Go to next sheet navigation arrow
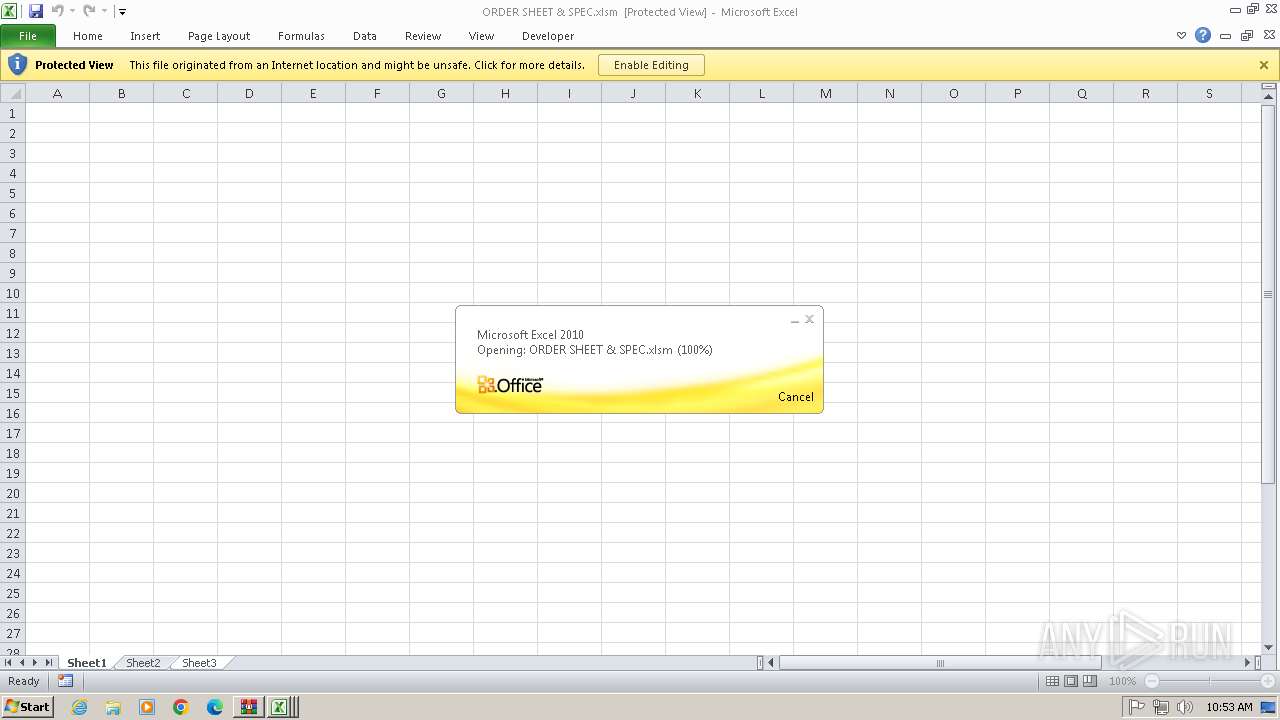 35,663
